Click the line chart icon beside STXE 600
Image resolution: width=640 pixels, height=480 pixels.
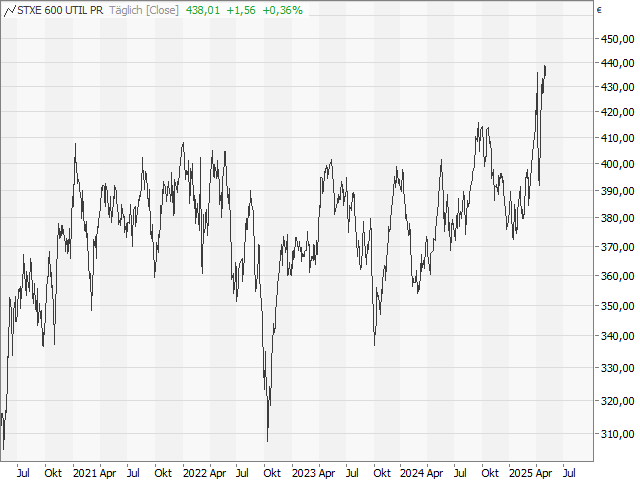coord(9,11)
